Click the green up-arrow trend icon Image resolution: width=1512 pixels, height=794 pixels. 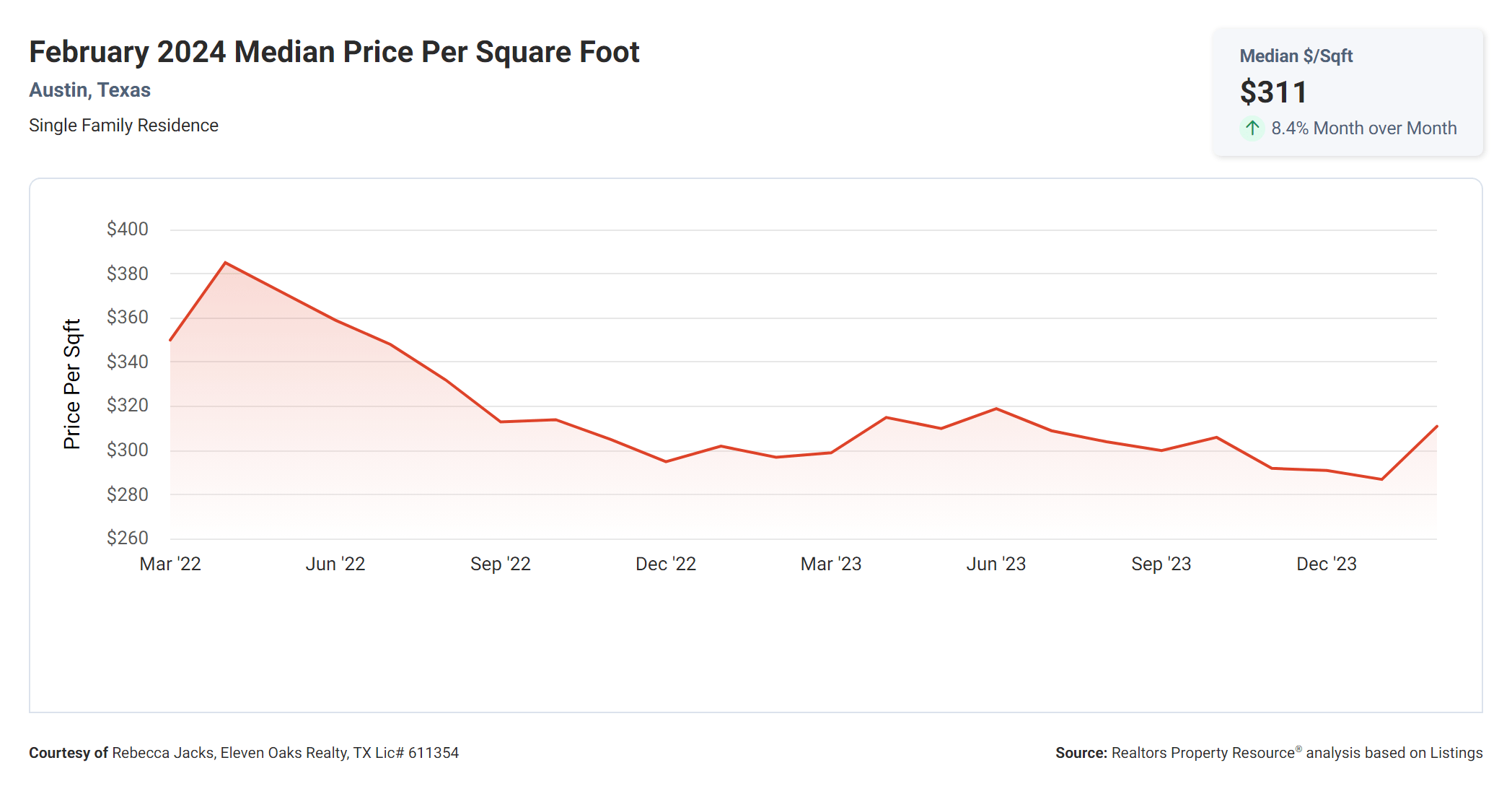tap(1252, 128)
